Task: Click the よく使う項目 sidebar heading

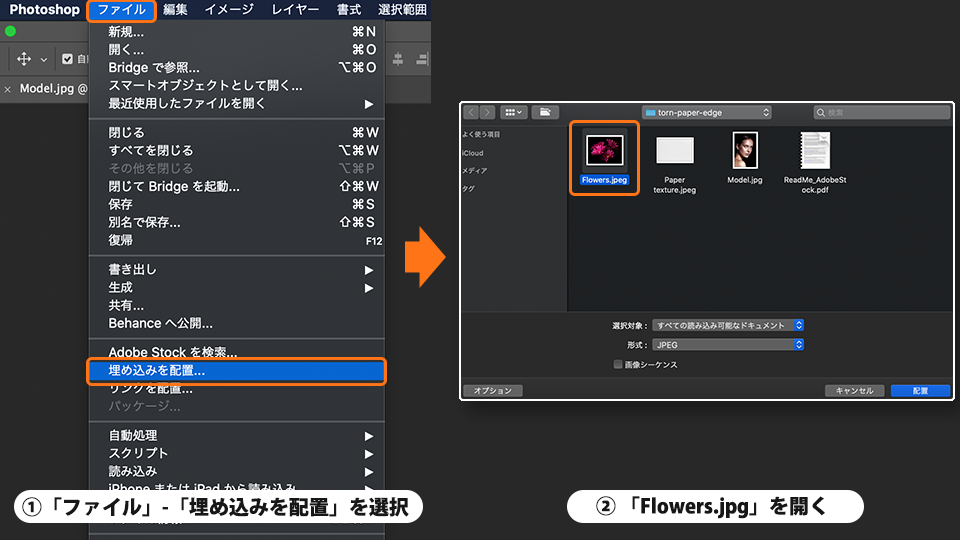Action: click(x=481, y=134)
